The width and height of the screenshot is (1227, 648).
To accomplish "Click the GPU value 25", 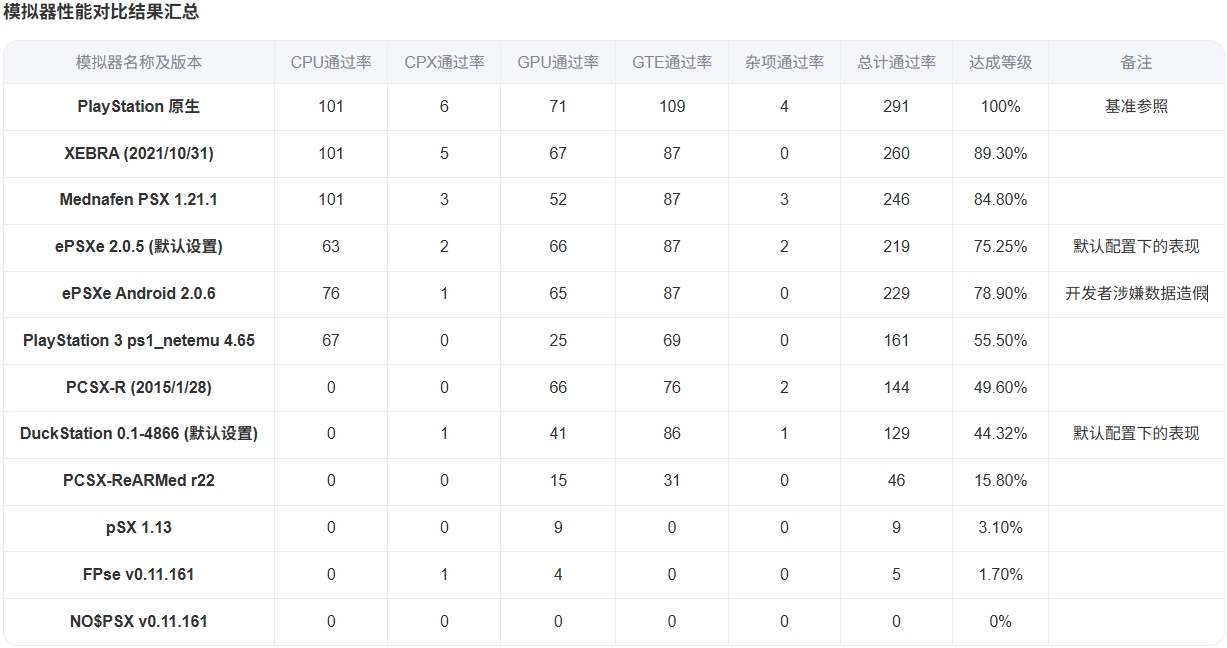I will pyautogui.click(x=558, y=340).
